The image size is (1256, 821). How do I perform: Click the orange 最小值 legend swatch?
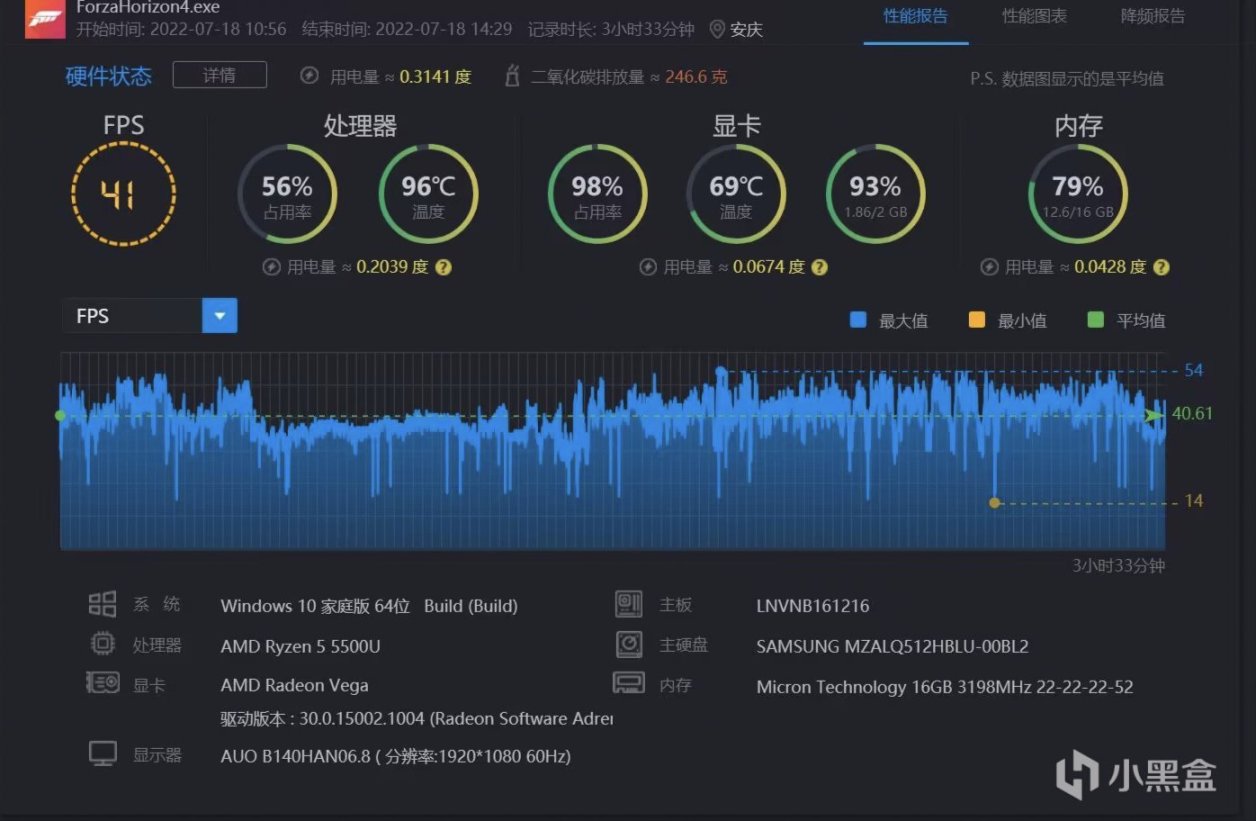[x=977, y=320]
